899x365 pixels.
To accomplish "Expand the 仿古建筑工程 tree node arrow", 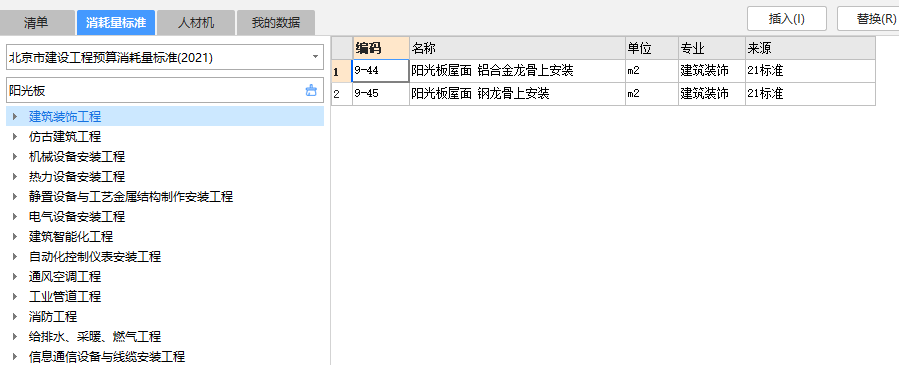I will [x=15, y=137].
